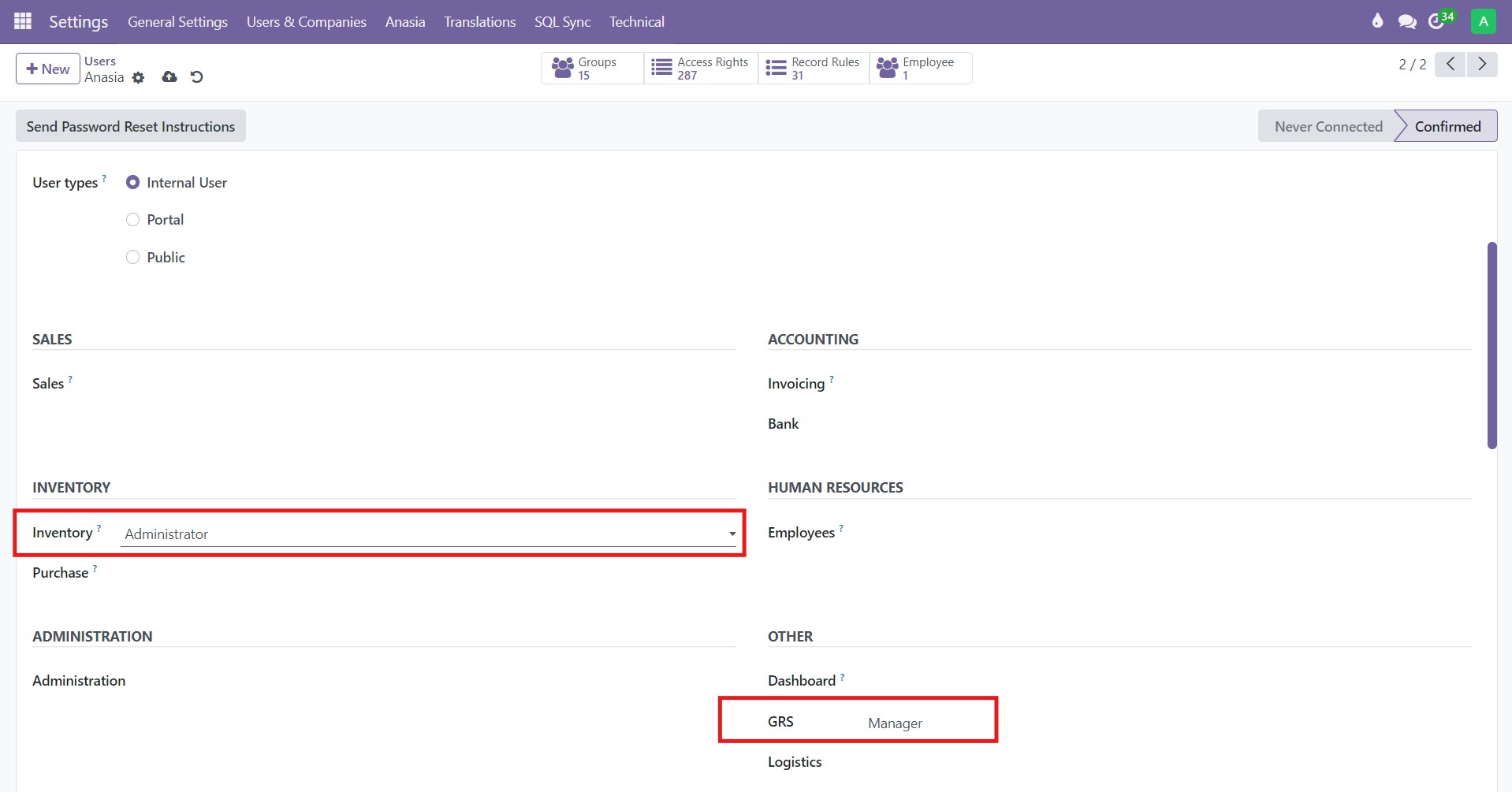The width and height of the screenshot is (1512, 792).
Task: Open the gear actions menu beside Anasia
Action: (140, 78)
